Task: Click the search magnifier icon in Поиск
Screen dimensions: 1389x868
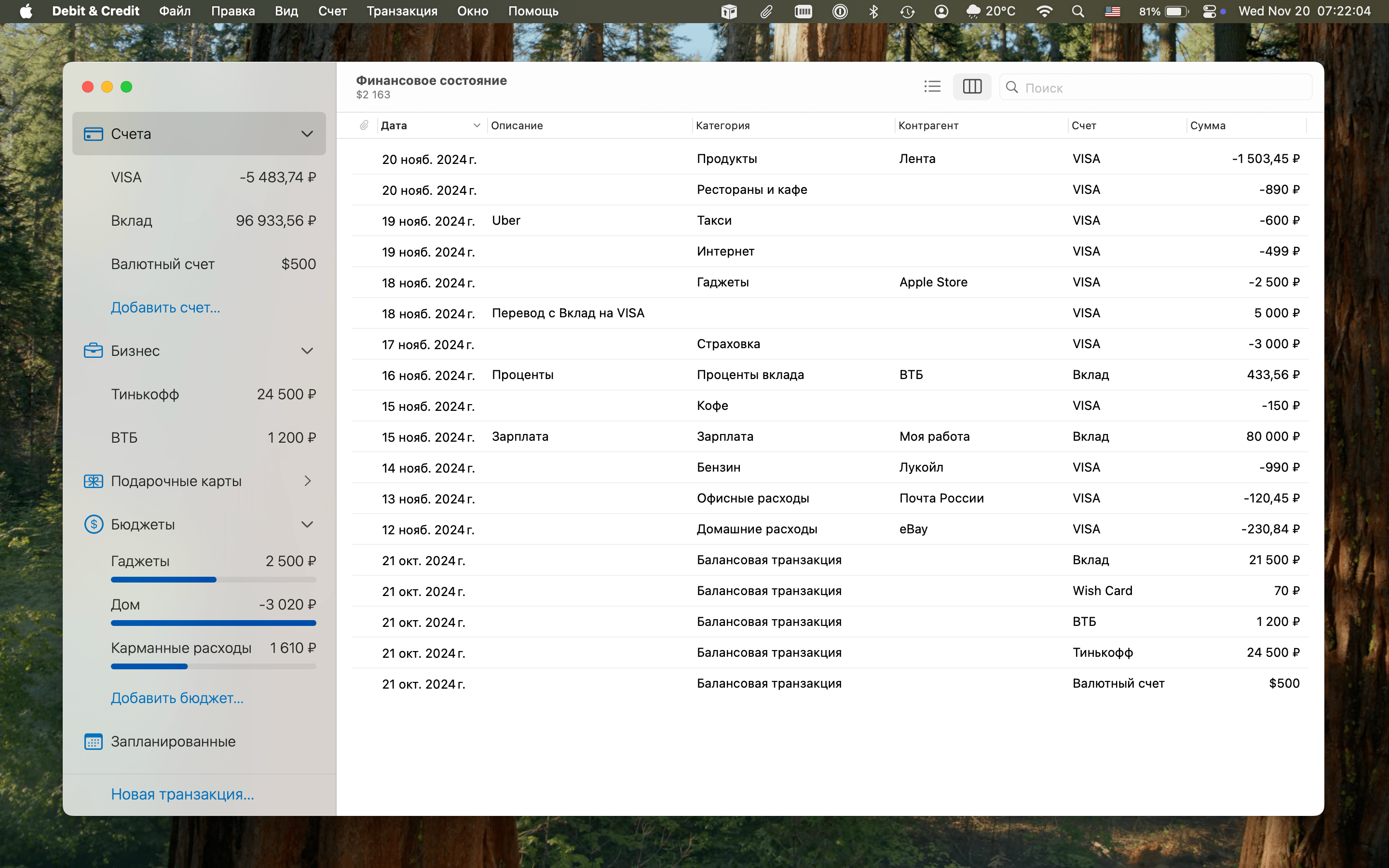Action: [x=1012, y=87]
